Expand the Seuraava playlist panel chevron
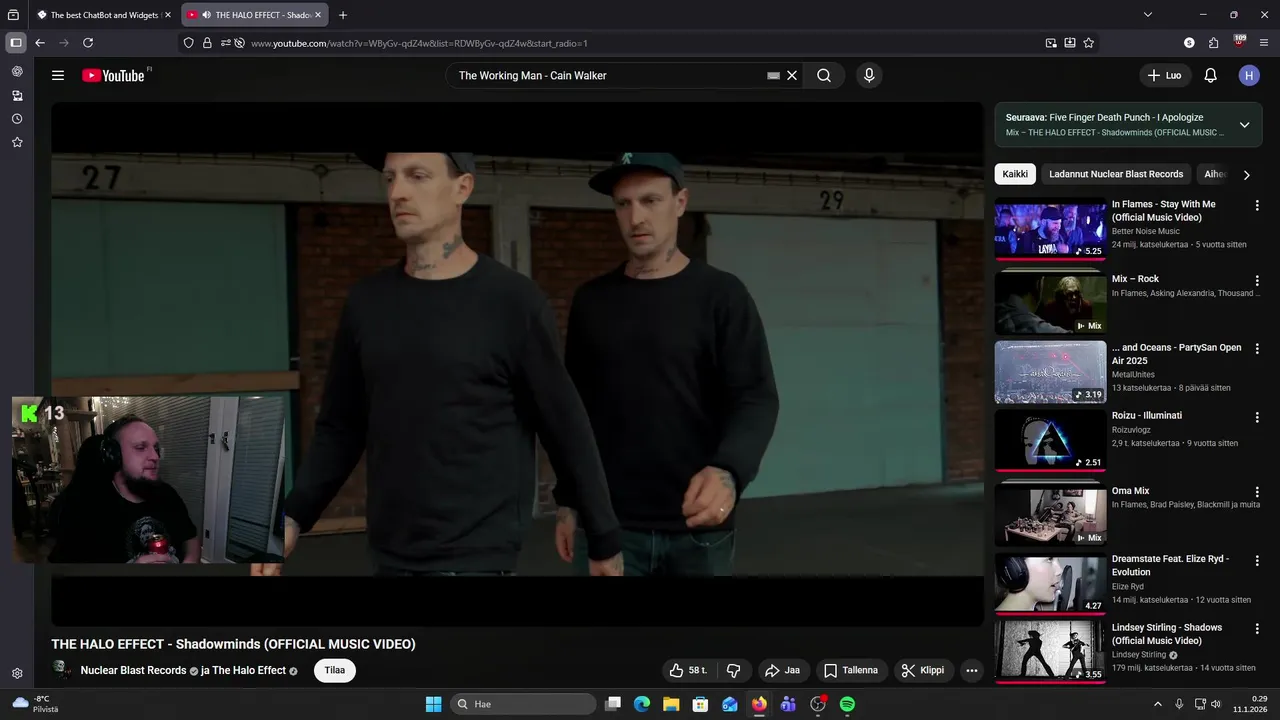The image size is (1280, 720). [x=1244, y=125]
